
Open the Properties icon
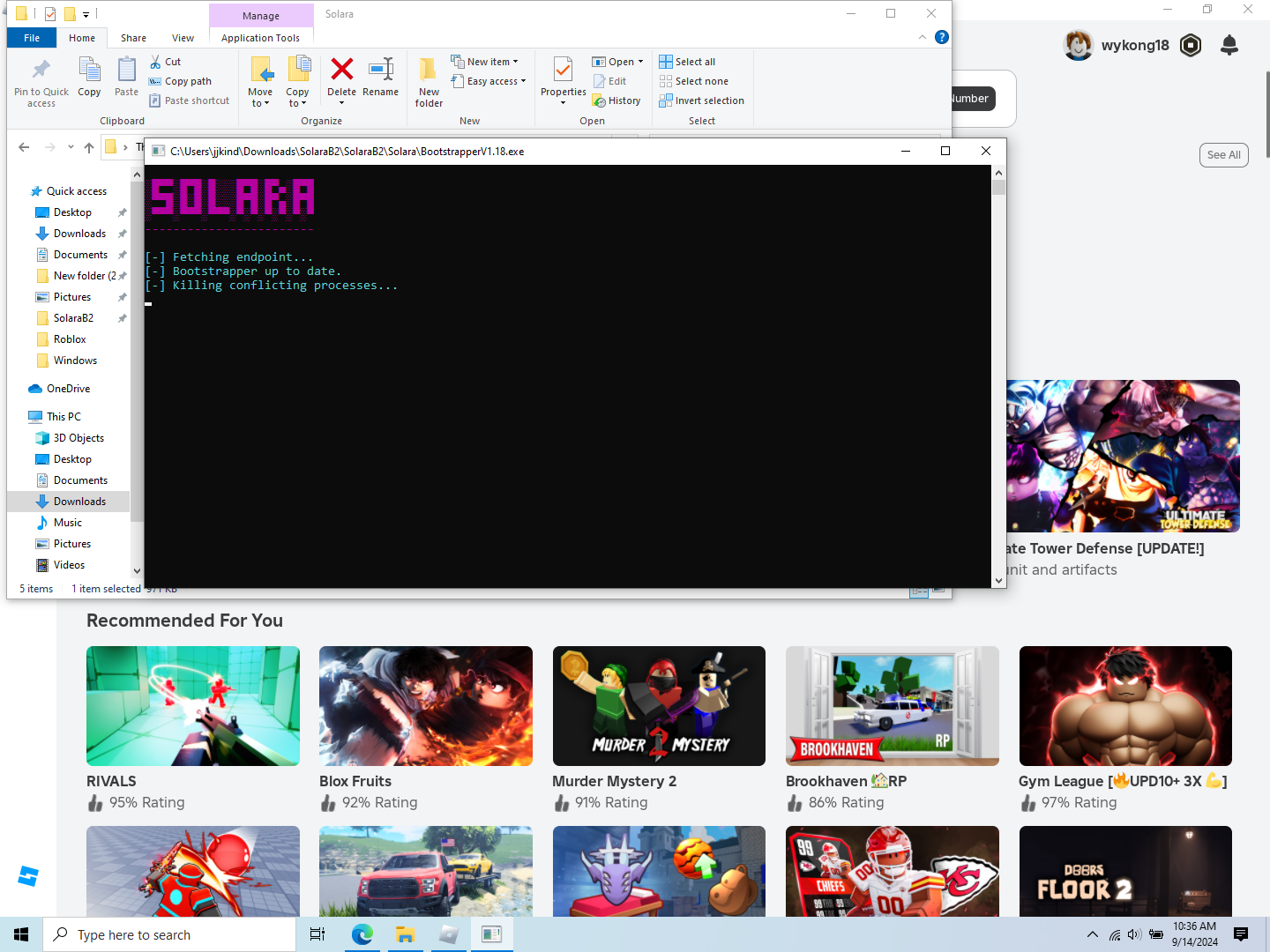click(563, 70)
